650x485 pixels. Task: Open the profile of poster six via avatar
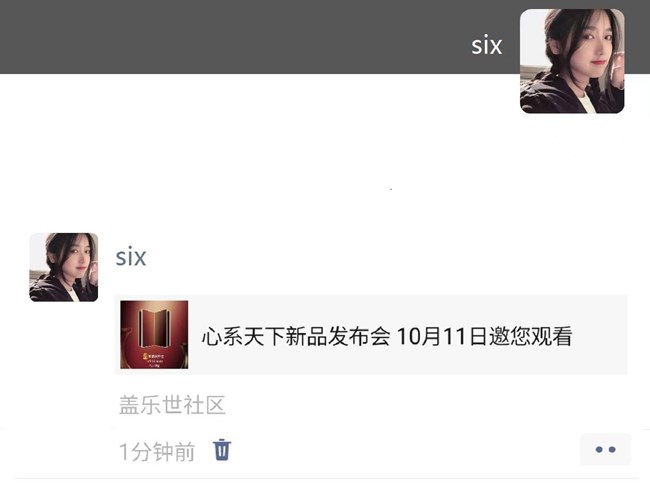pyautogui.click(x=63, y=267)
